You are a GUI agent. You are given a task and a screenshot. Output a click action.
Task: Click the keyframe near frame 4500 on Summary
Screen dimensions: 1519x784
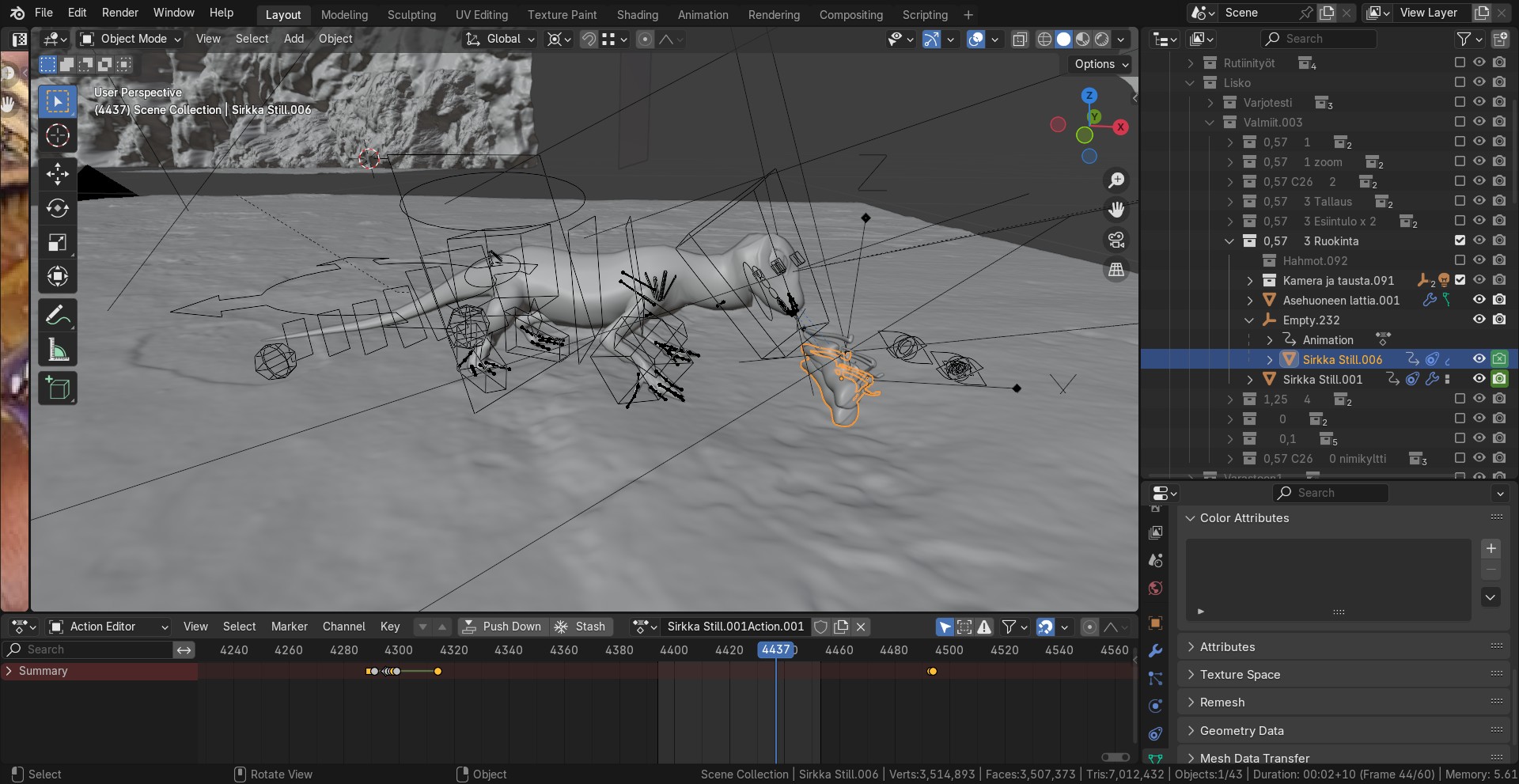pos(932,672)
